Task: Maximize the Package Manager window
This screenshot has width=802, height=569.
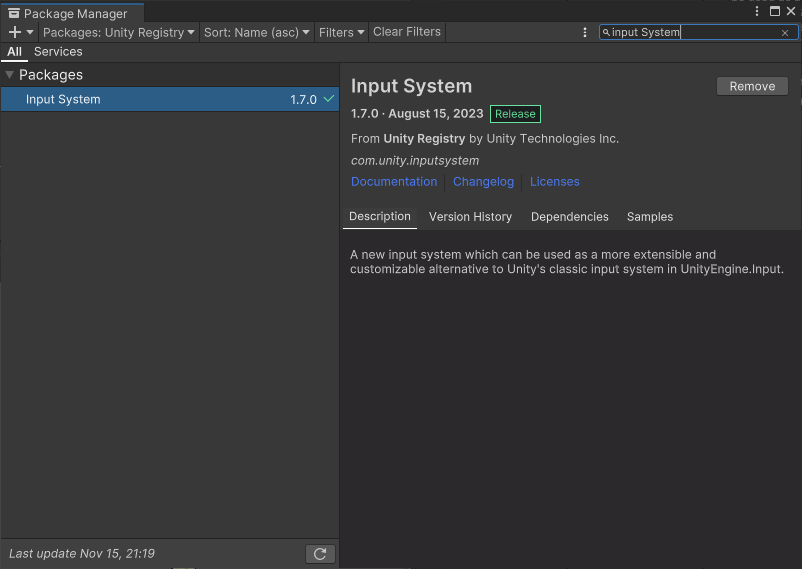Action: (775, 11)
